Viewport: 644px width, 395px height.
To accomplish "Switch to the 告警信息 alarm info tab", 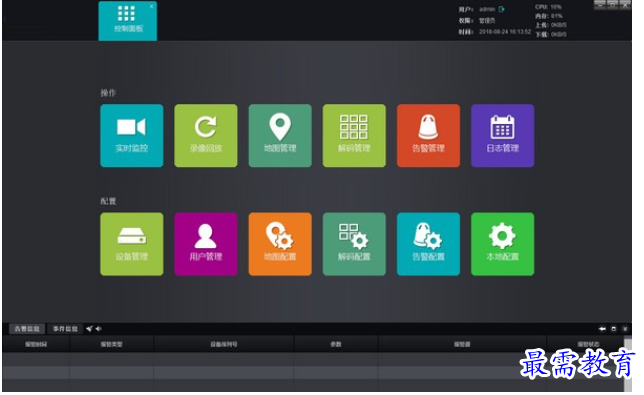I will pos(27,329).
